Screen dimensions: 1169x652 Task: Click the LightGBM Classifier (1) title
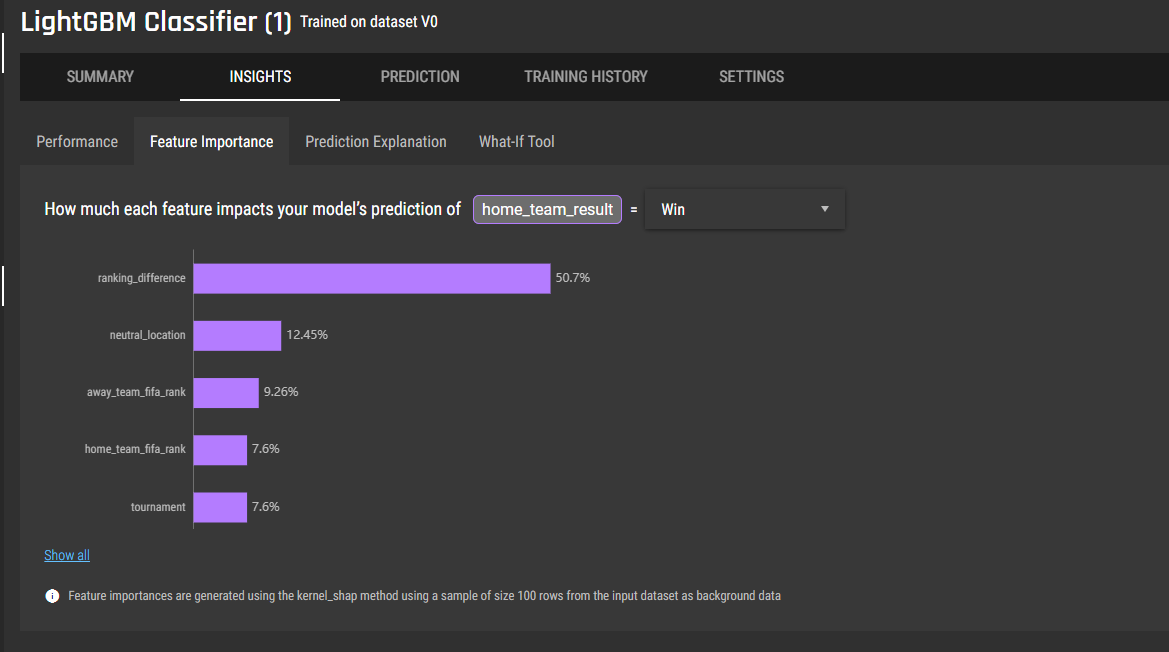coord(156,22)
